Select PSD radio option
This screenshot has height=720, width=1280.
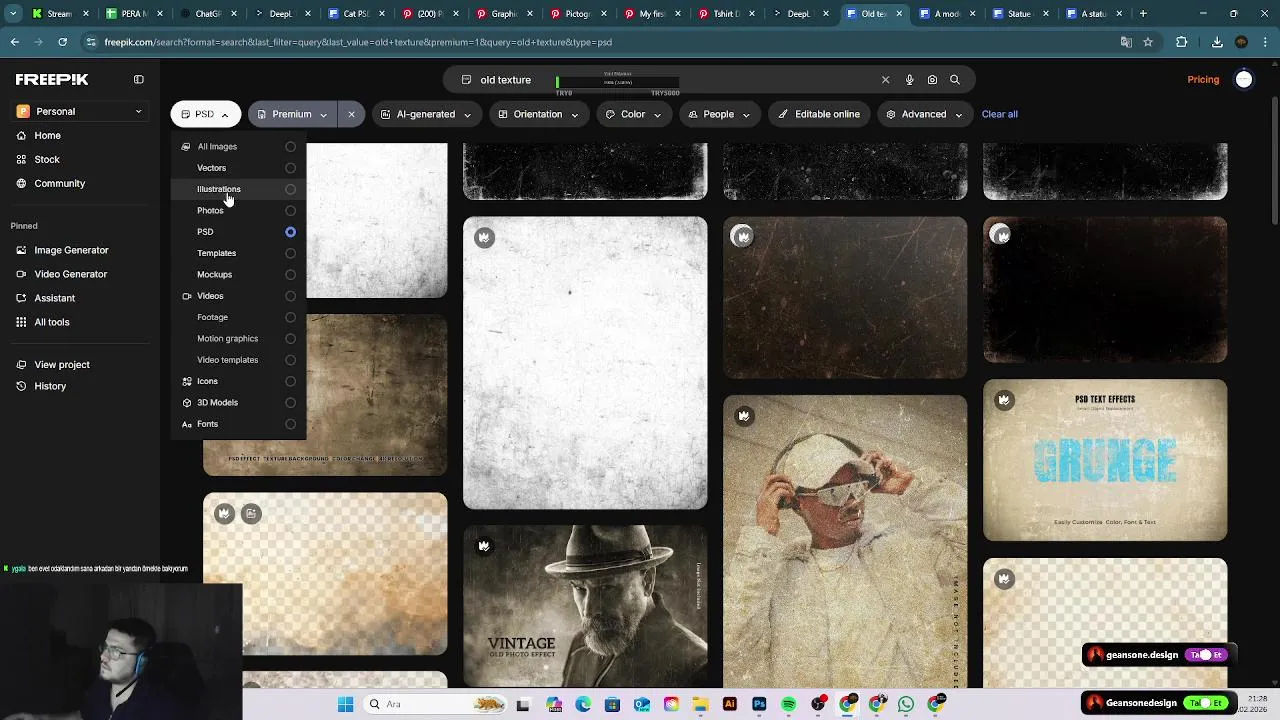(290, 232)
